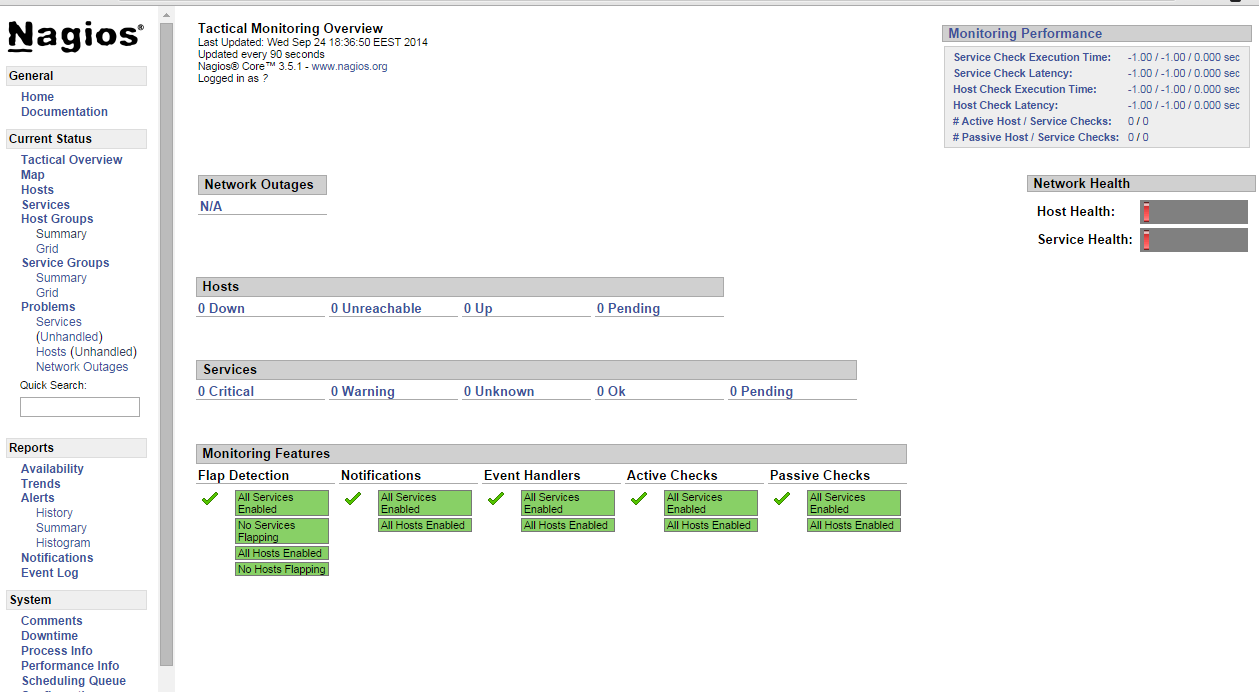Open the Host Check Latency link
Screen dimensions: 1259x692
click(1005, 106)
